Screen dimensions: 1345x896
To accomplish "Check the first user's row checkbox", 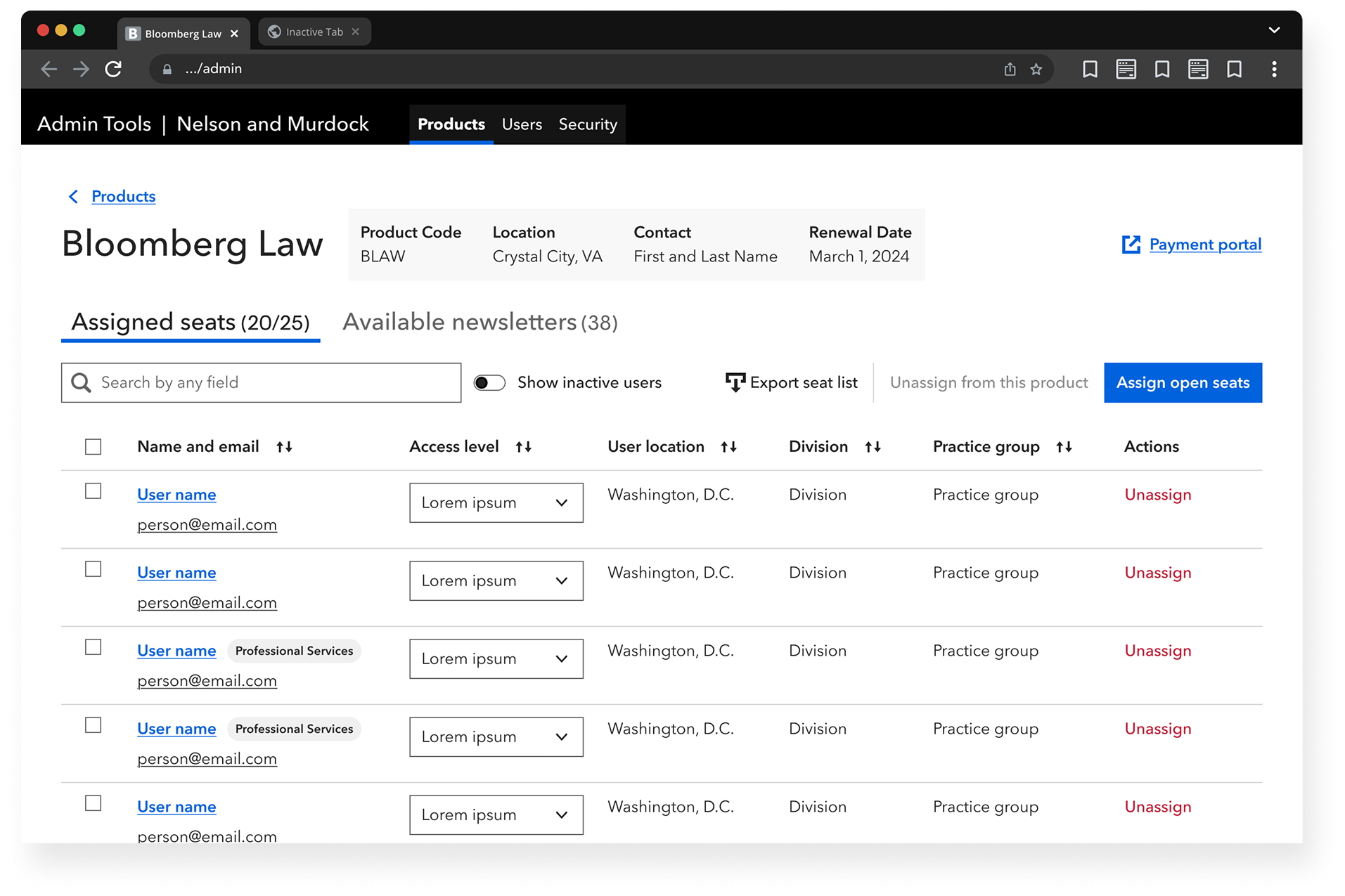I will click(93, 491).
